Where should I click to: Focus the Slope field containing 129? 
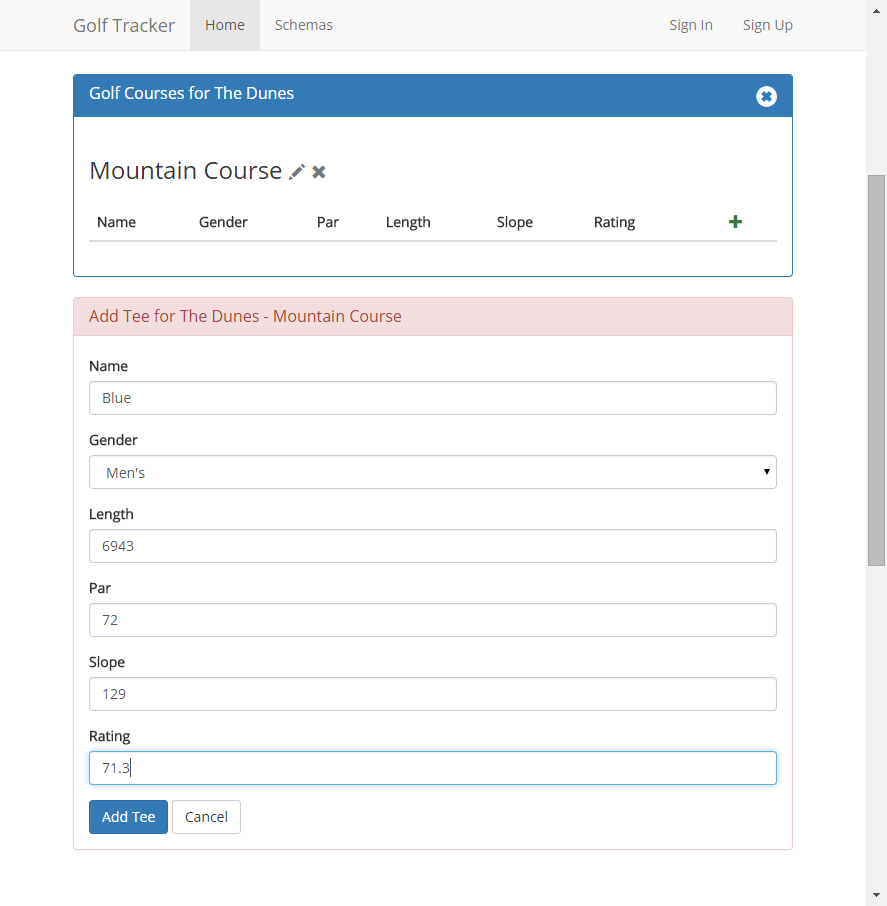433,694
